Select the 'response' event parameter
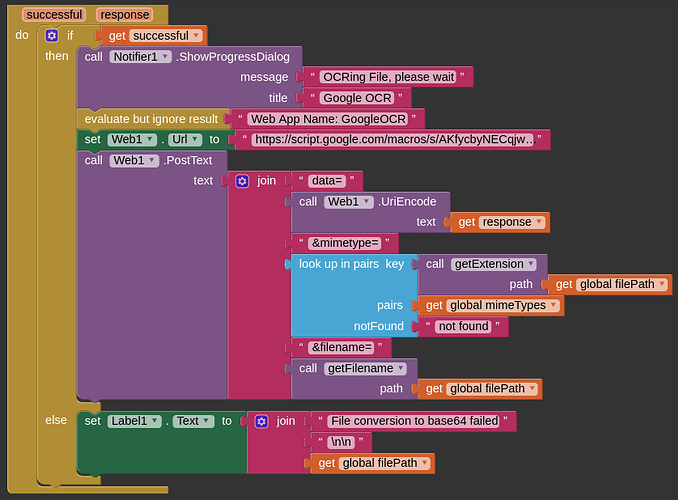The height and width of the screenshot is (500, 678). tap(125, 15)
